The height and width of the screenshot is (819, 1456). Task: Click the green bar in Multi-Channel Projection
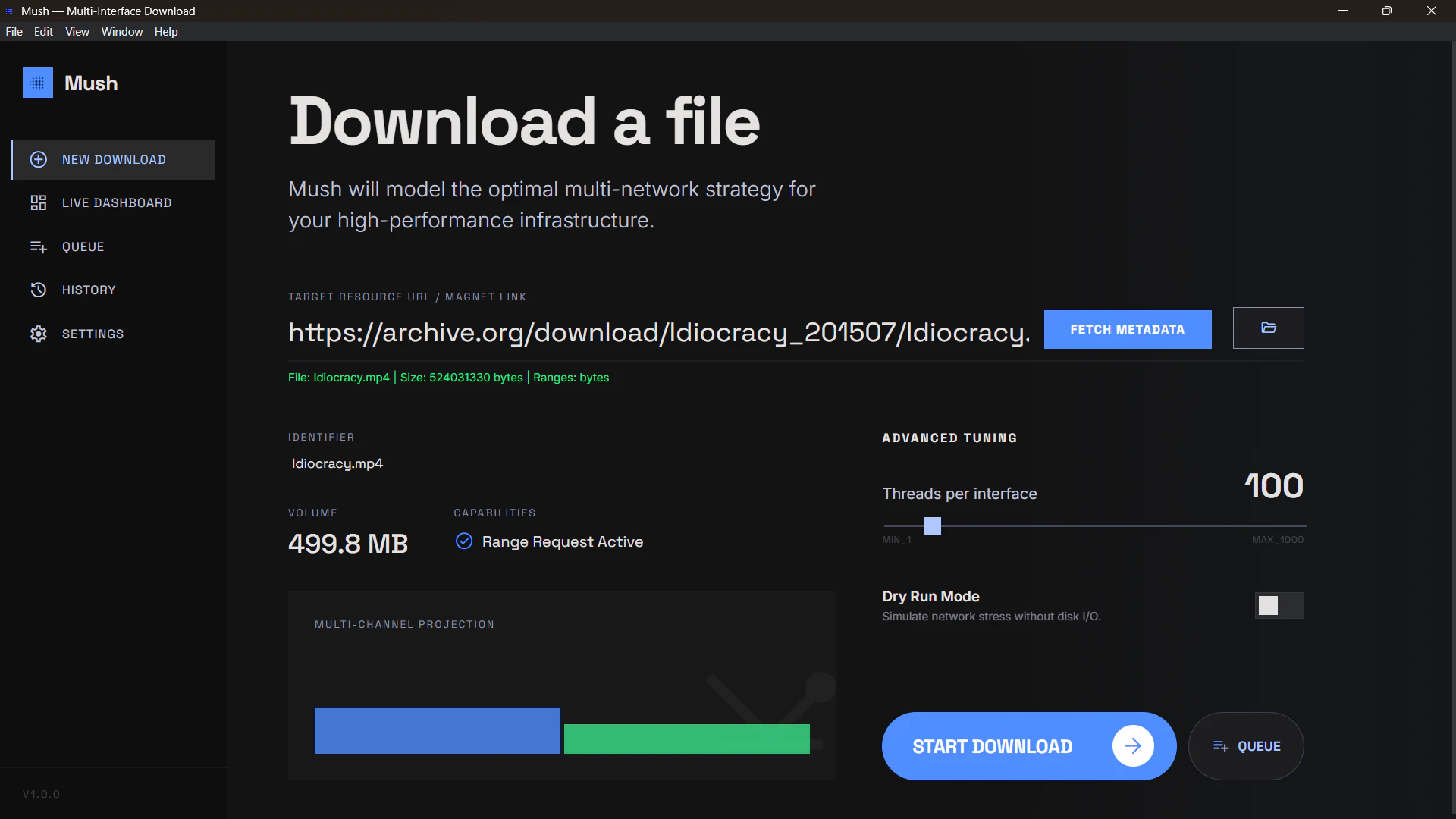coord(686,739)
